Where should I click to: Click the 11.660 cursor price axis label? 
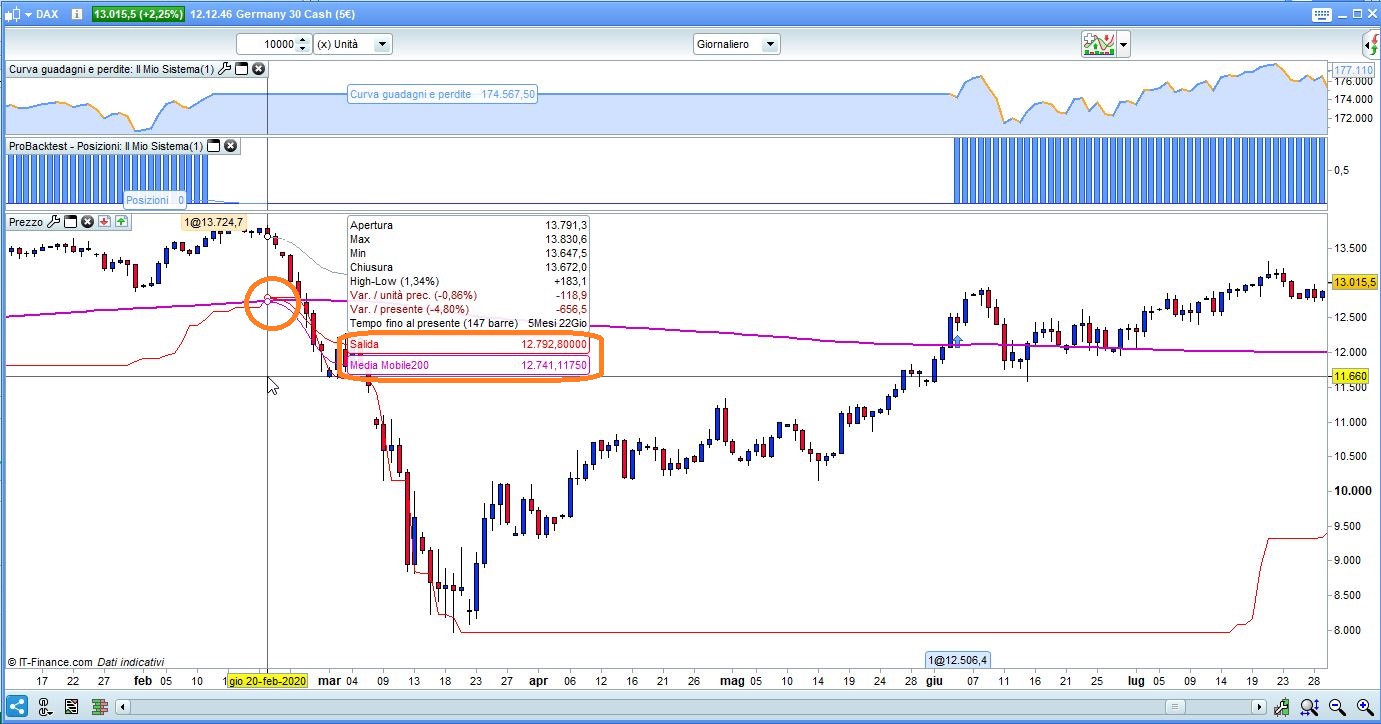coord(1353,376)
